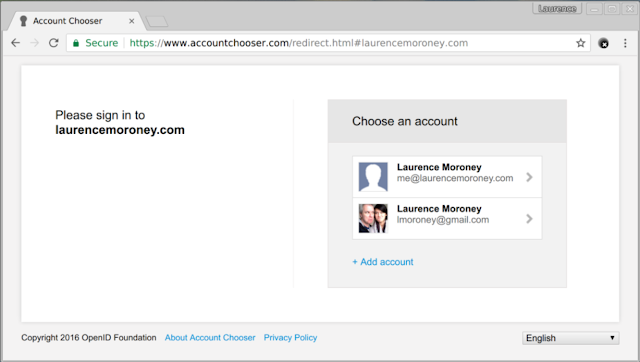Go back using the browser back arrow
Image resolution: width=640 pixels, height=362 pixels.
16,43
